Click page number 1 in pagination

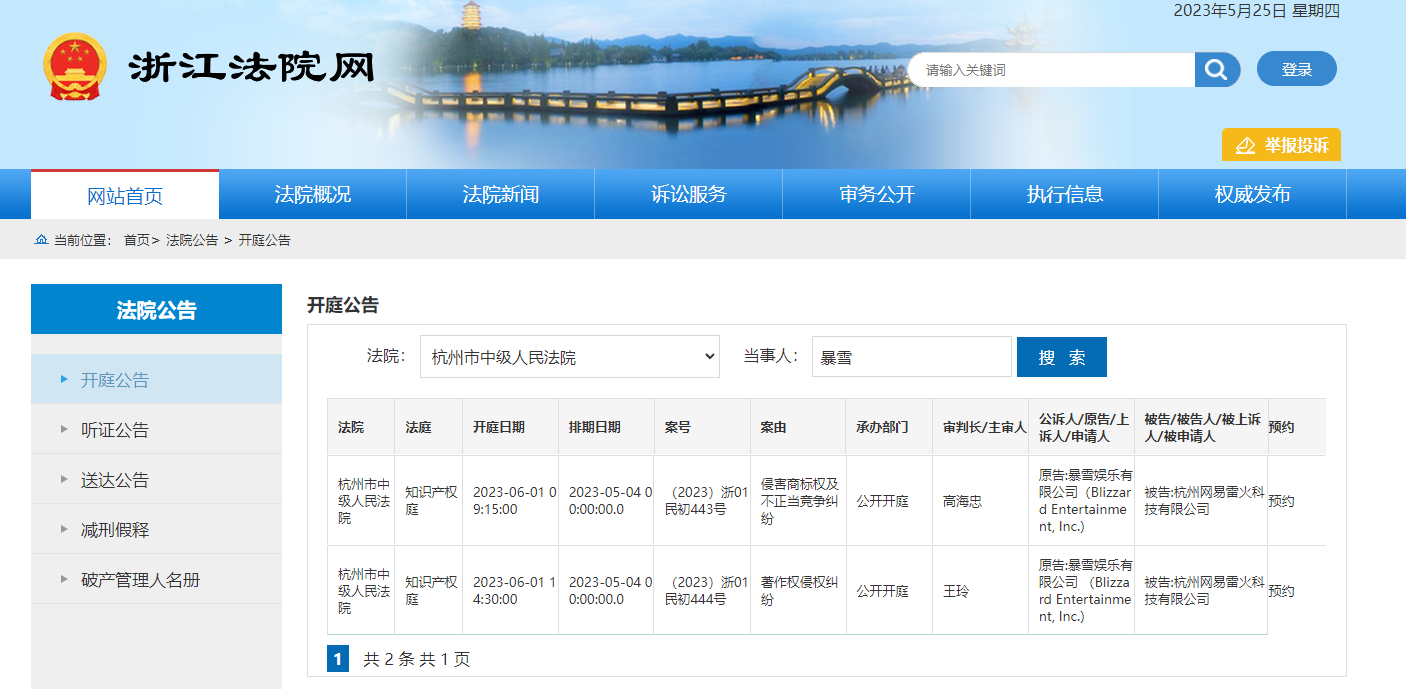(x=338, y=659)
